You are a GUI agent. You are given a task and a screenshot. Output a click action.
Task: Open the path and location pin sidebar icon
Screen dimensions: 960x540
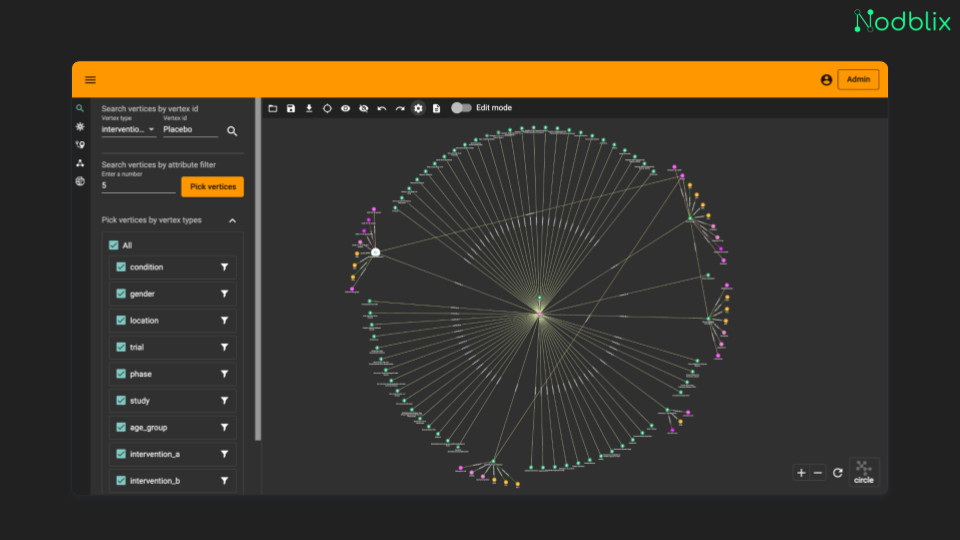coord(80,145)
